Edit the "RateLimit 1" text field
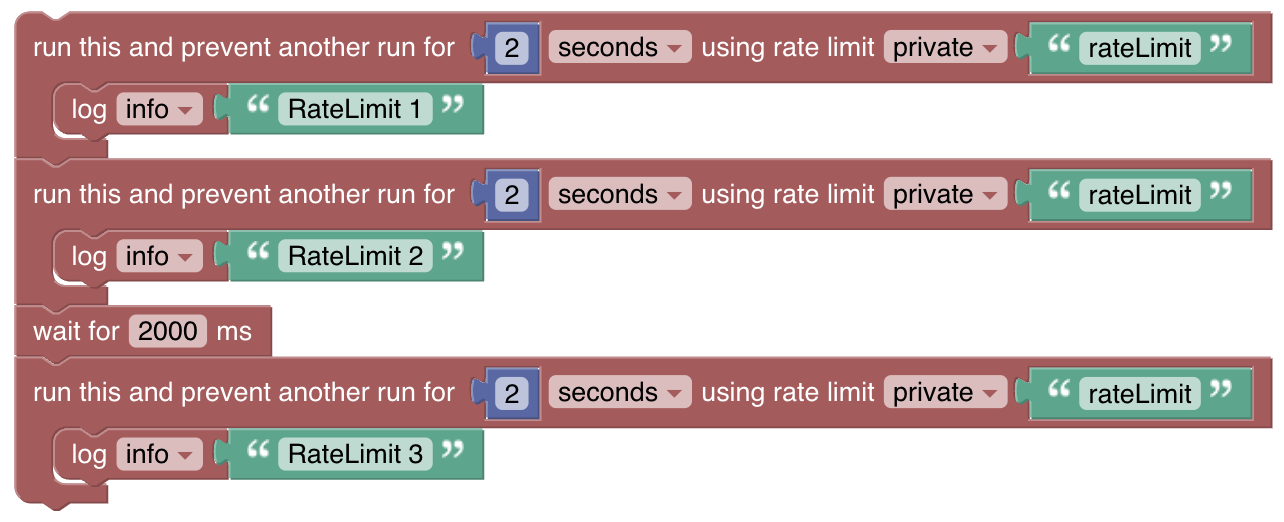The width and height of the screenshot is (1284, 522). click(x=355, y=110)
